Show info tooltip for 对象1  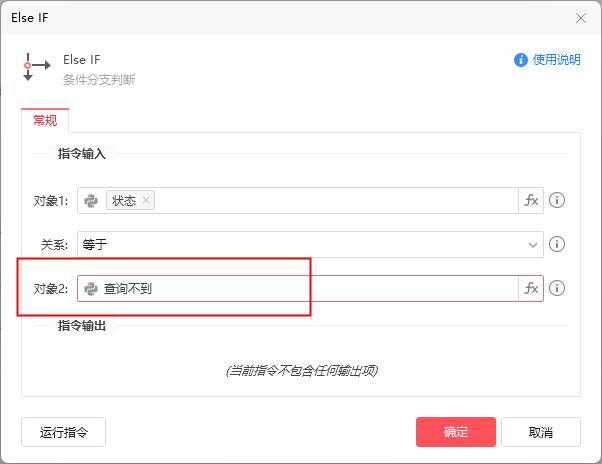point(558,200)
